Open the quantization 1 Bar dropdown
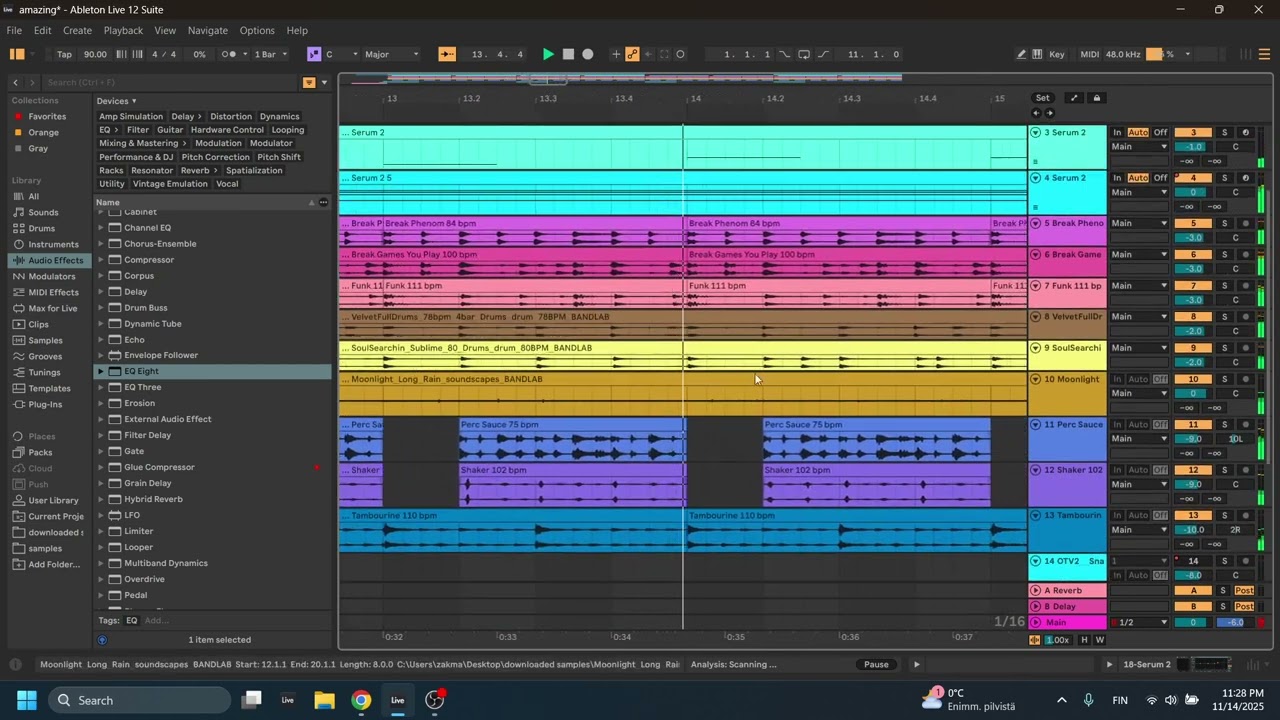The height and width of the screenshot is (720, 1280). 270,54
